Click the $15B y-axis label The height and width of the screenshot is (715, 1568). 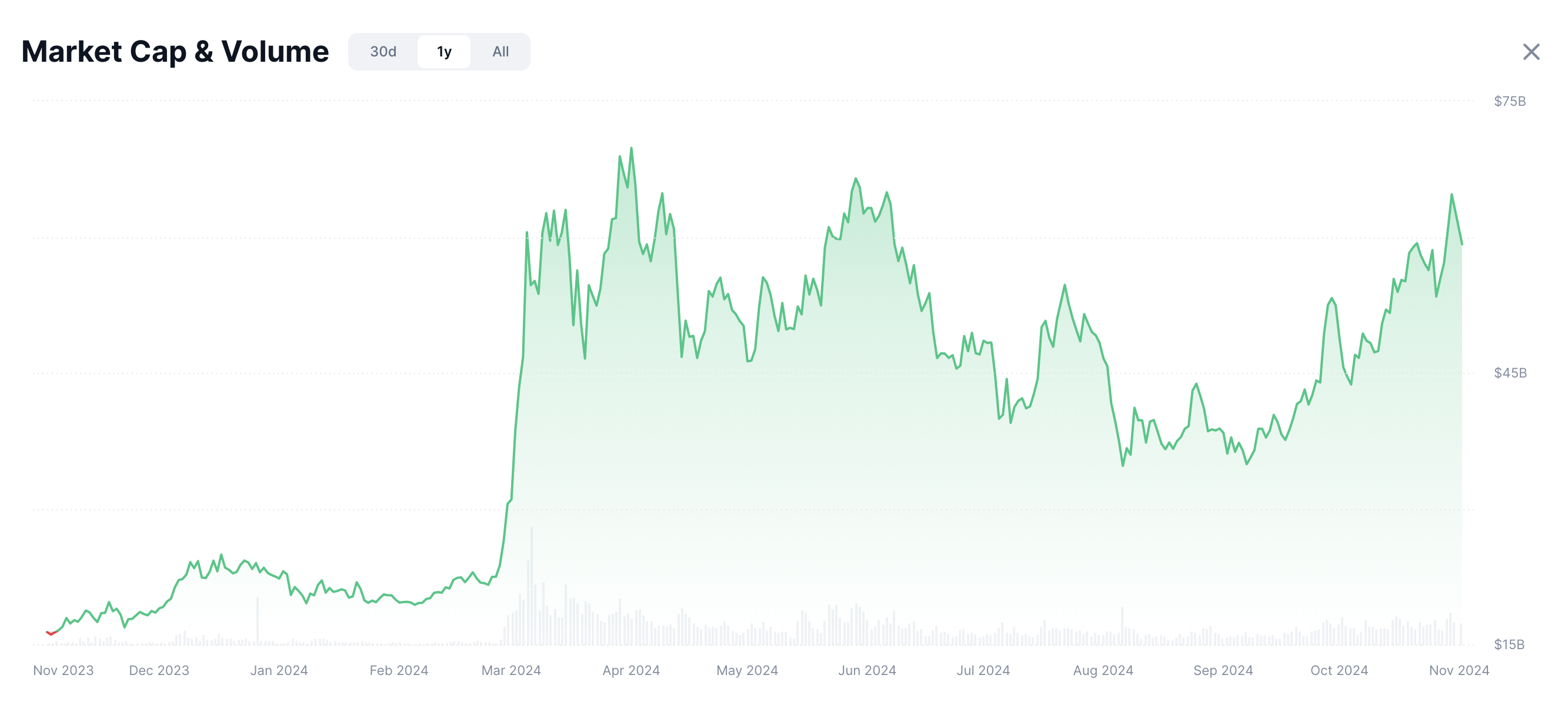coord(1509,644)
